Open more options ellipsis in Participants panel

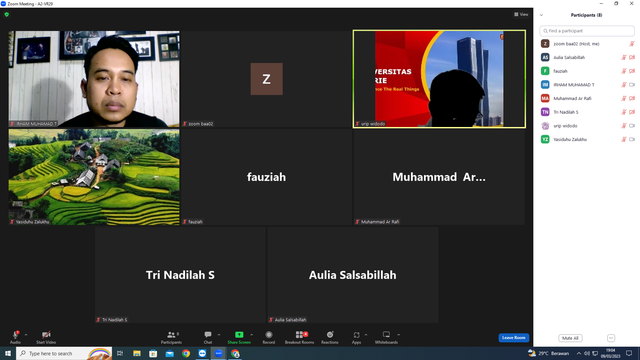[611, 338]
